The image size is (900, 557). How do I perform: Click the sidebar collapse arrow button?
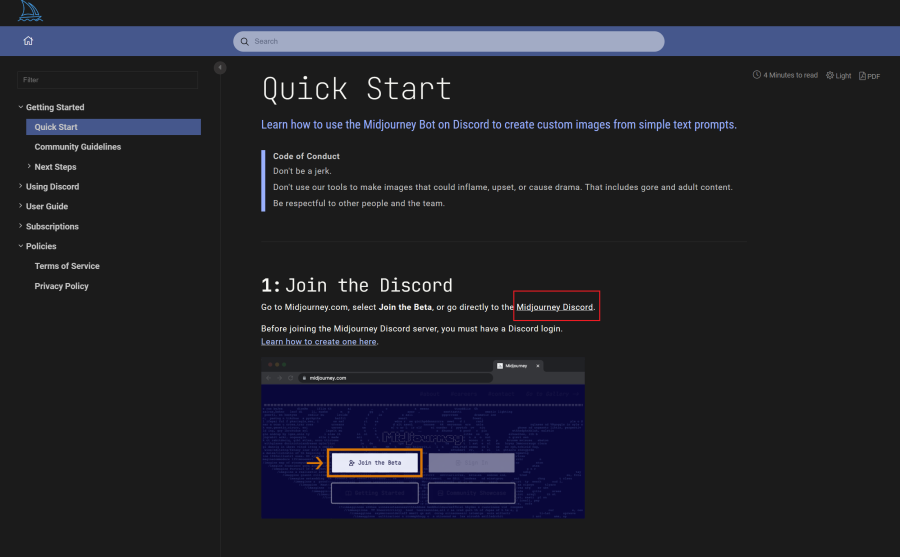[220, 68]
